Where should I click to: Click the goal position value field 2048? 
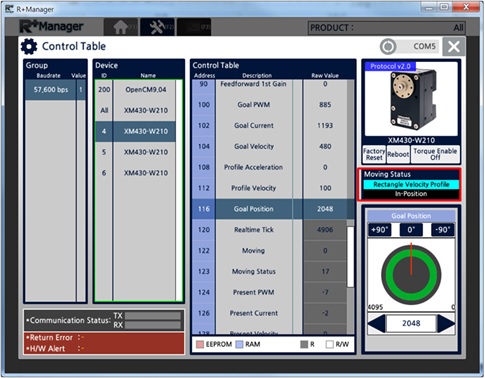click(411, 323)
